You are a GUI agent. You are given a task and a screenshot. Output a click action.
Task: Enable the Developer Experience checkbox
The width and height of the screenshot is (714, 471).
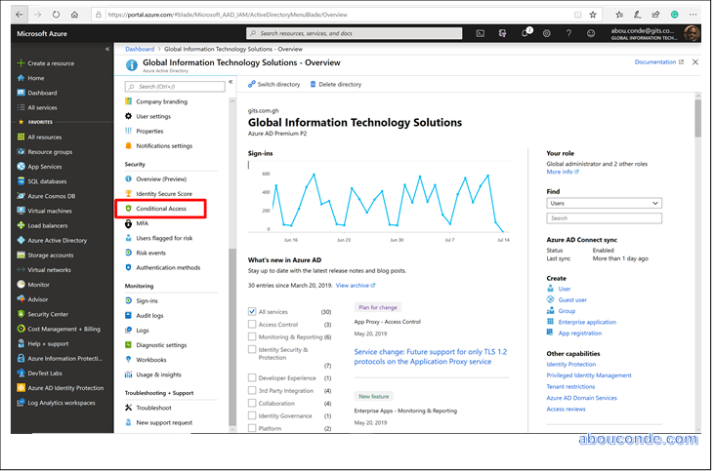click(x=252, y=378)
